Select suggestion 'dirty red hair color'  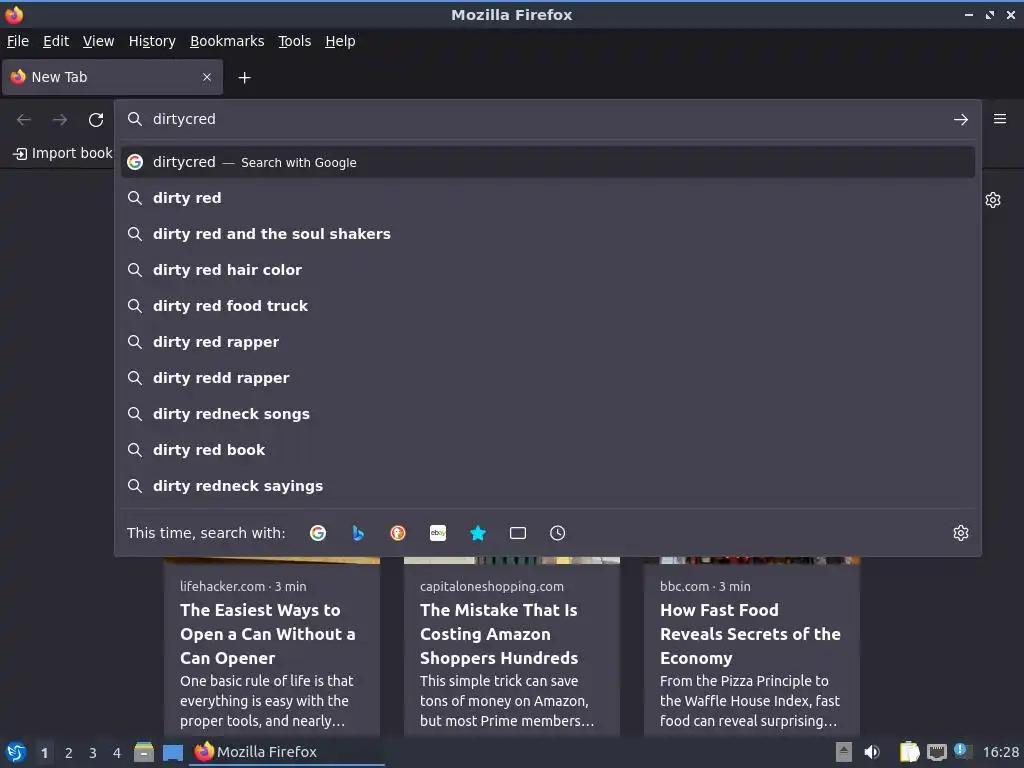coord(548,270)
